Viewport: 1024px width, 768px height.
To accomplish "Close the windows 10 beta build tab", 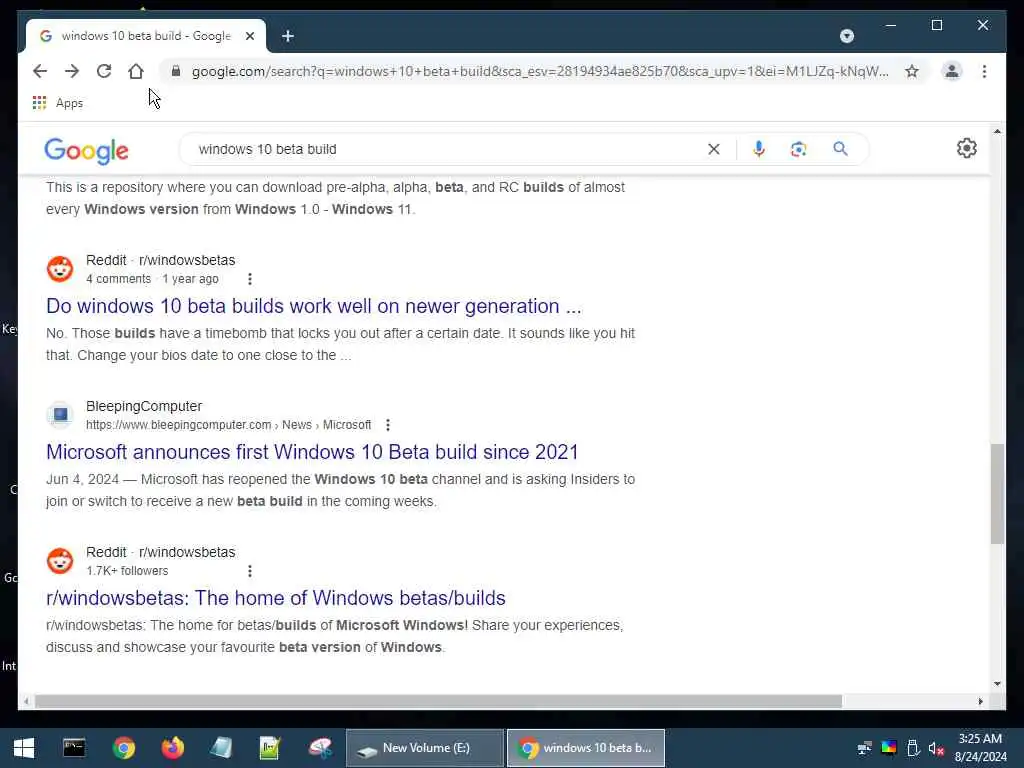I will pyautogui.click(x=249, y=36).
